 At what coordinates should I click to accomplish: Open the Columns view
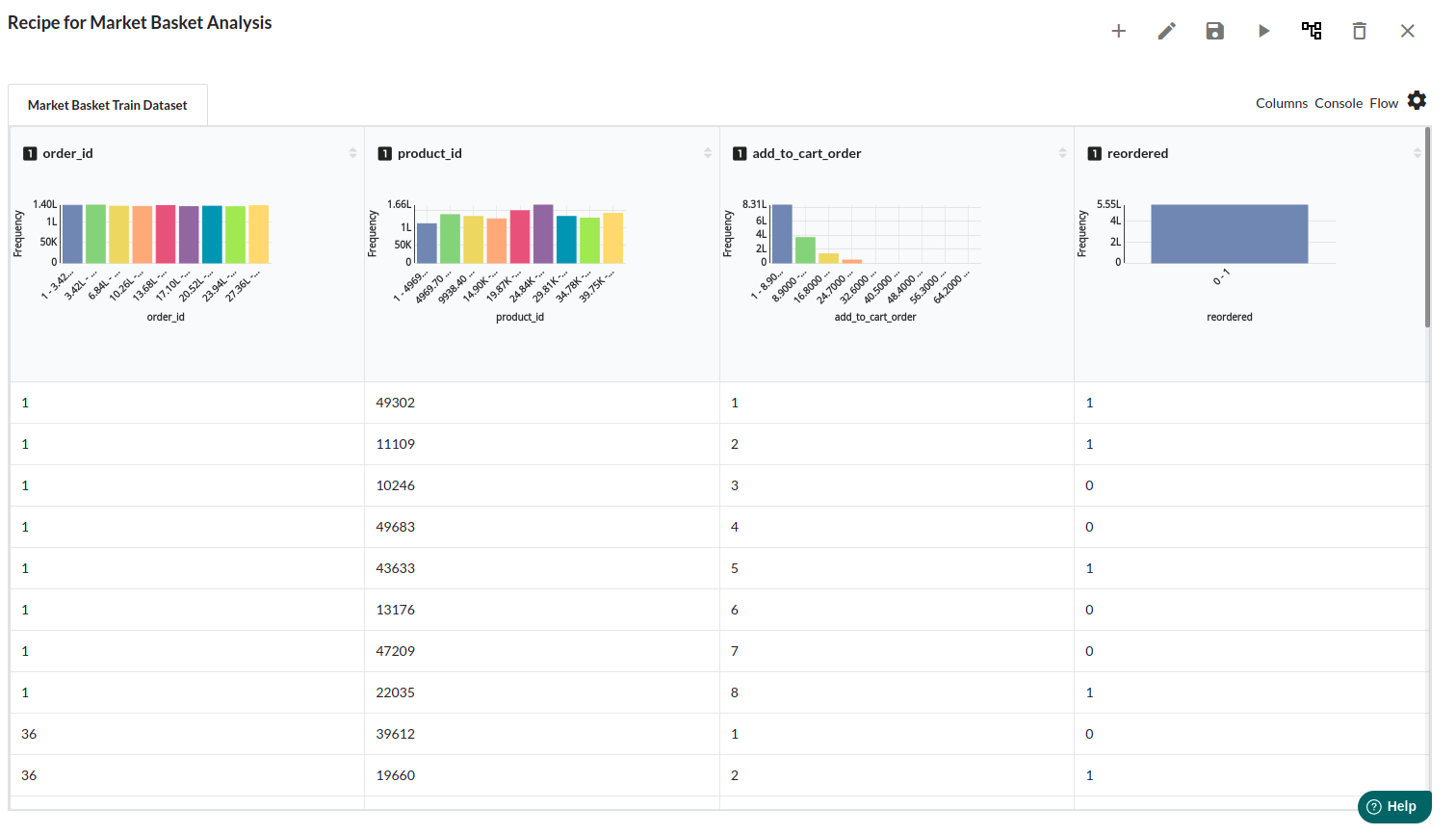coord(1282,103)
